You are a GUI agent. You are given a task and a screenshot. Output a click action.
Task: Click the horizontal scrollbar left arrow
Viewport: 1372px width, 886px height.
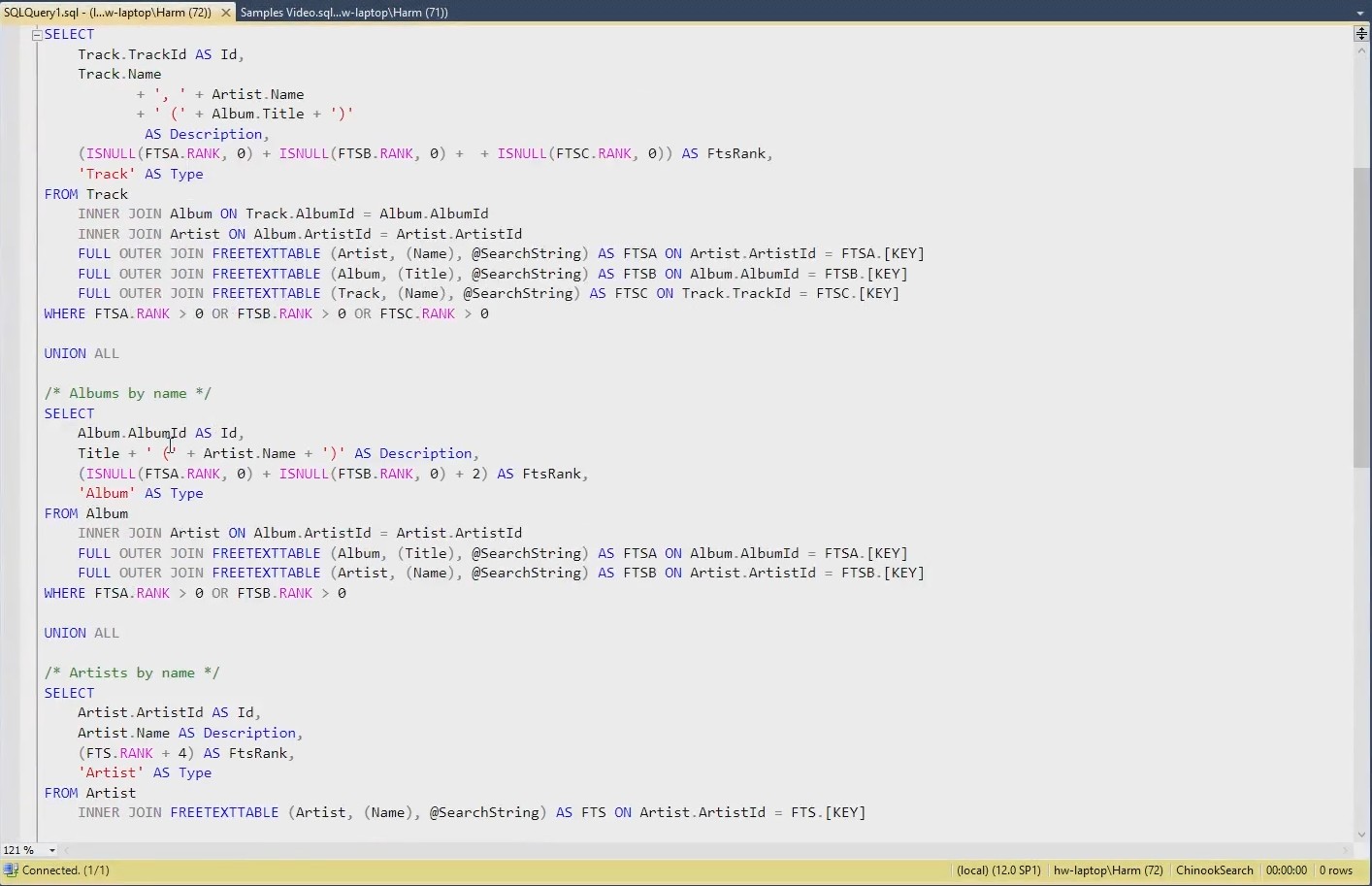pos(67,850)
